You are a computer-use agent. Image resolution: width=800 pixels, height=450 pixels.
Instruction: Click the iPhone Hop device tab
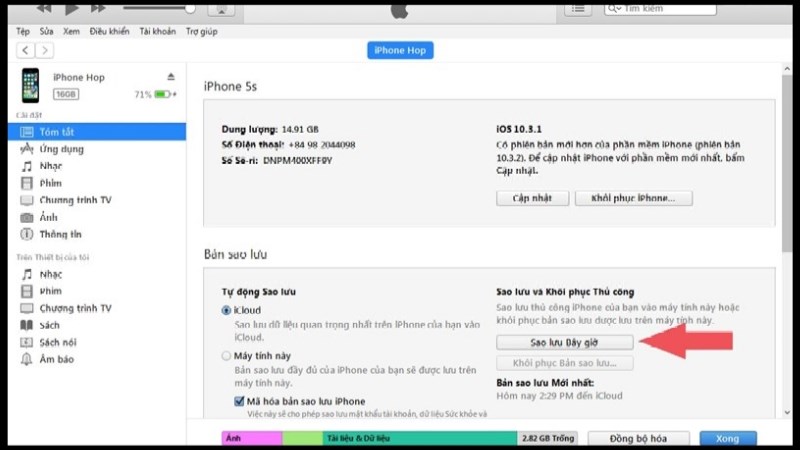[x=400, y=51]
